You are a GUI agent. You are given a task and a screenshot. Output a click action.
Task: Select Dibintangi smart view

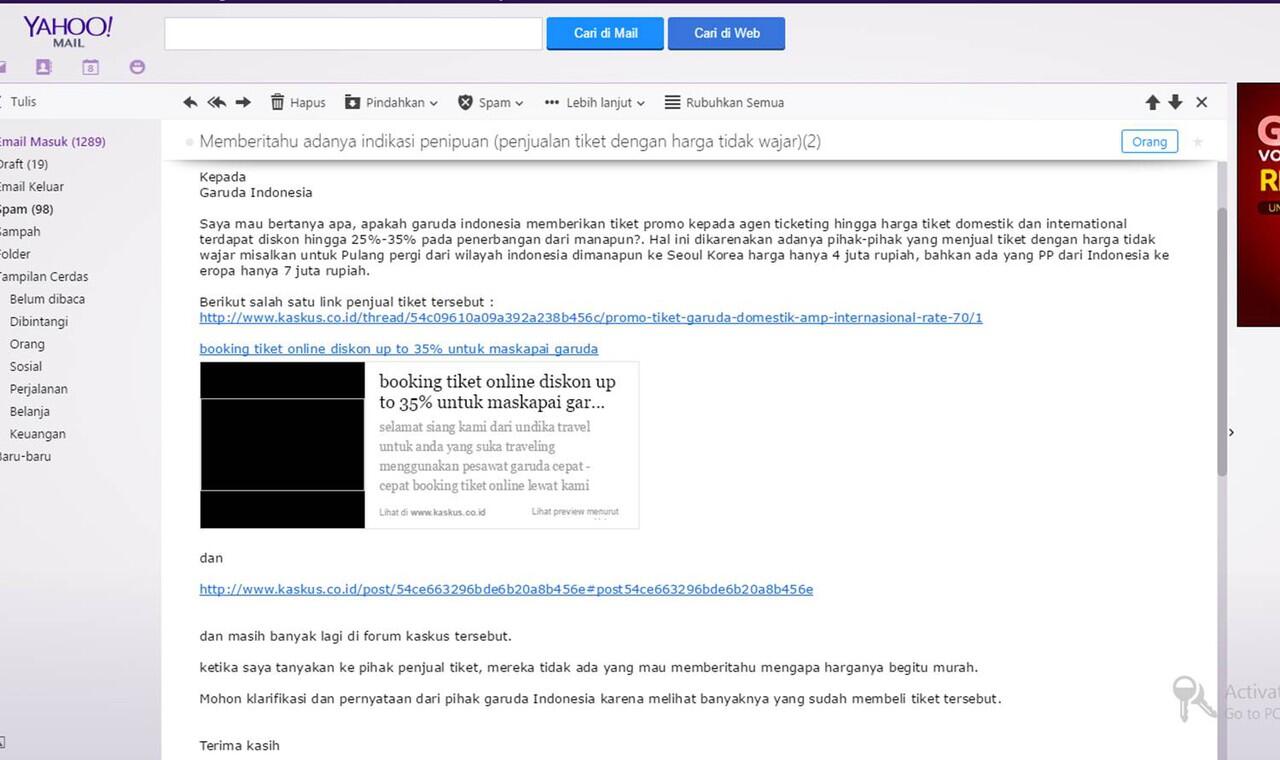tap(39, 322)
